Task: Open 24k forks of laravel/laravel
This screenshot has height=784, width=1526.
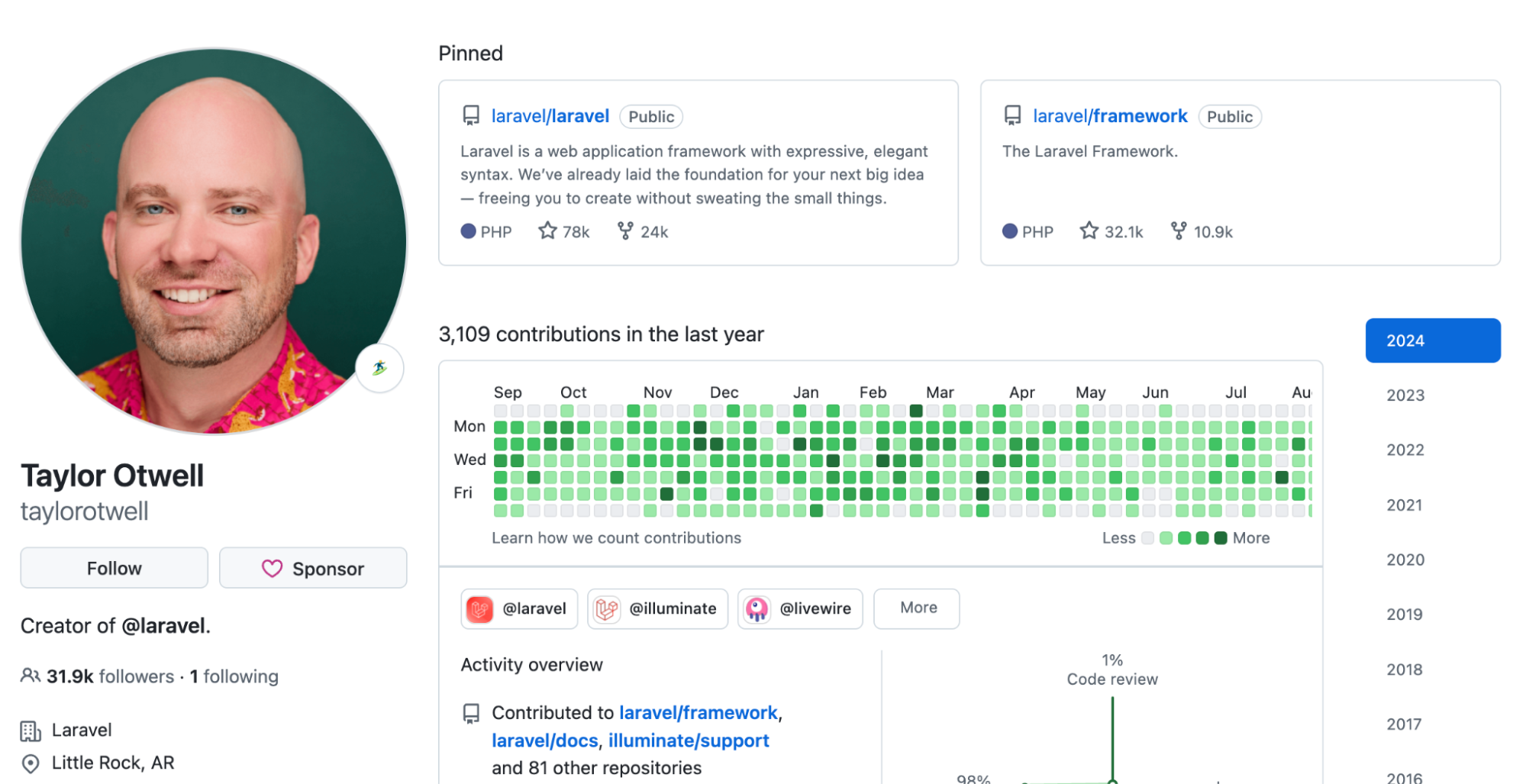Action: tap(643, 231)
